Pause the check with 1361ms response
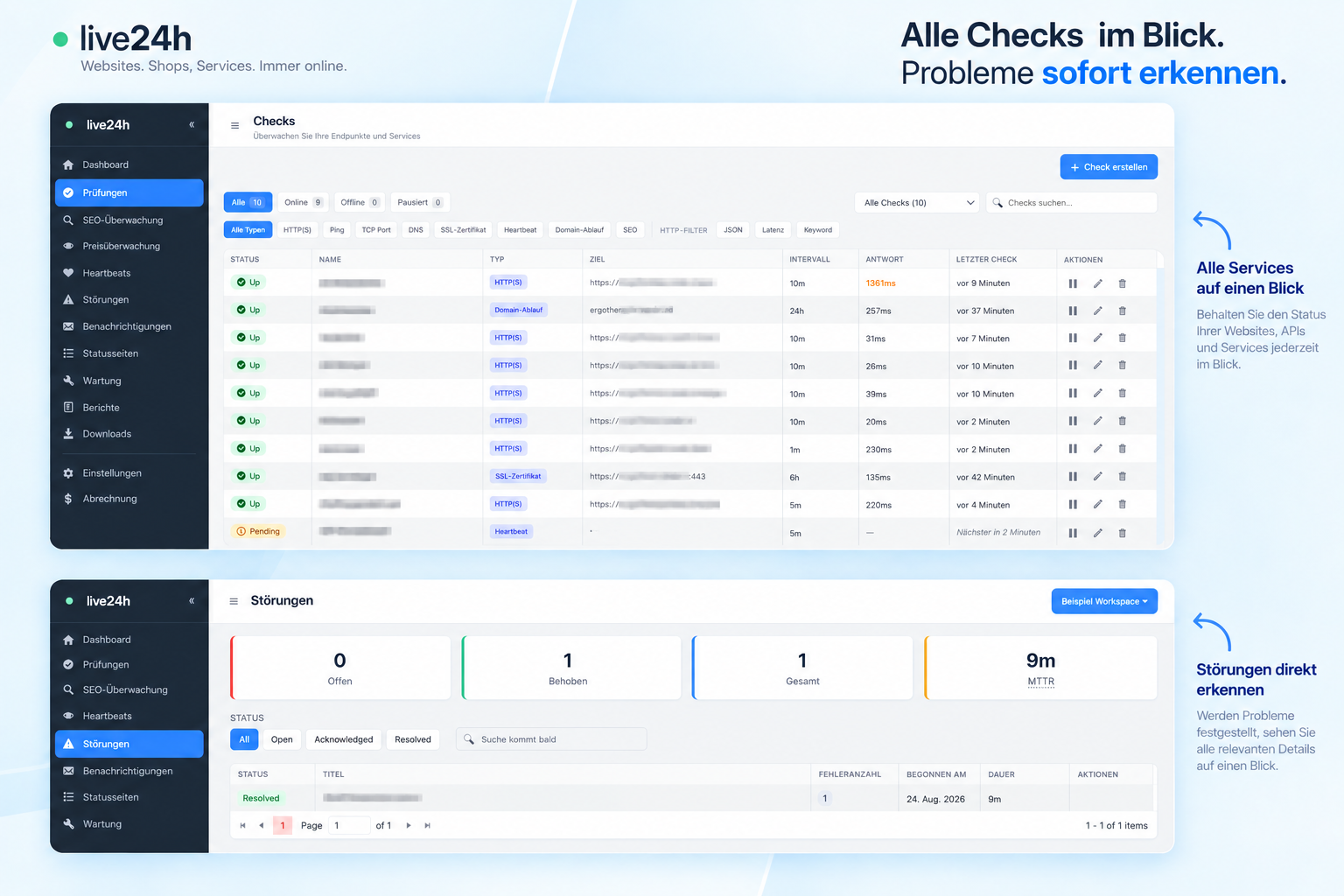Viewport: 1344px width, 896px height. click(1073, 283)
